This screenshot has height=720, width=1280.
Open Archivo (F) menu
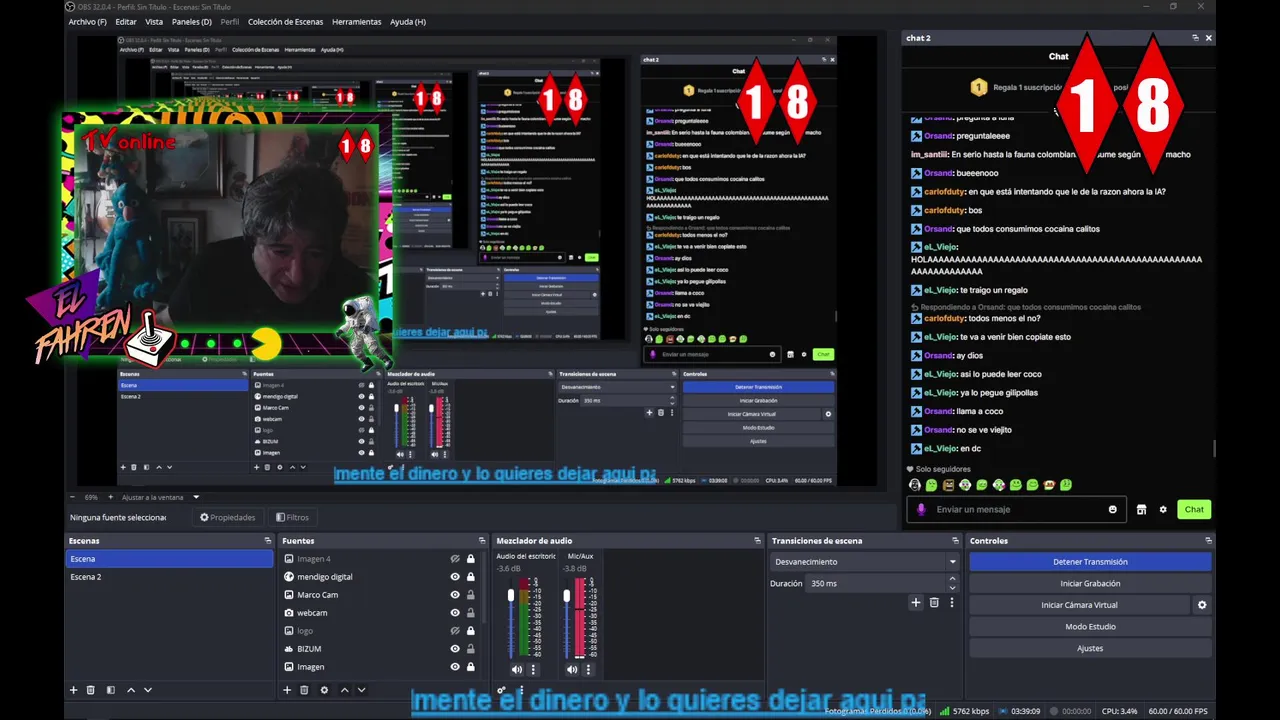pos(88,22)
